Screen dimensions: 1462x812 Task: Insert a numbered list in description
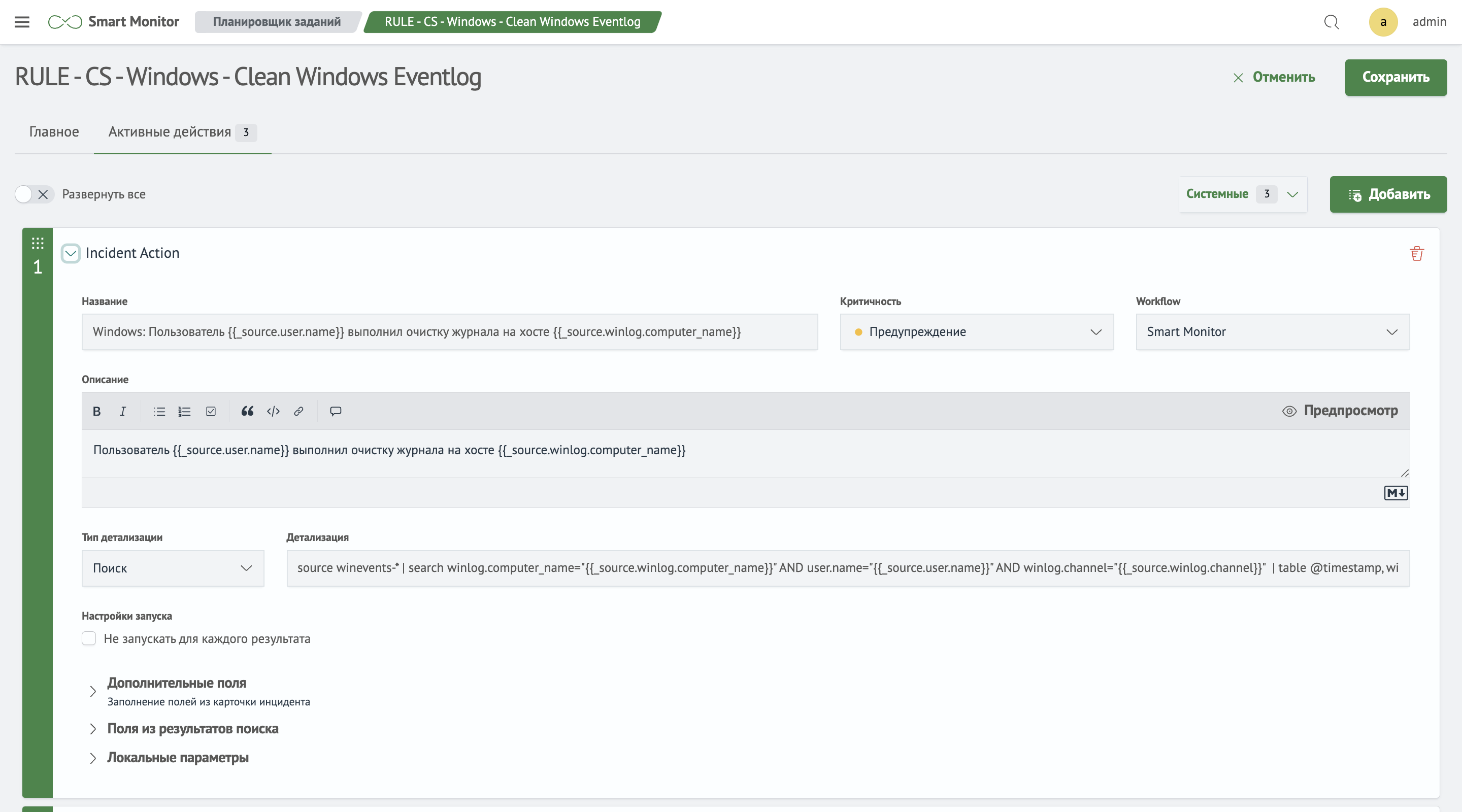(184, 412)
